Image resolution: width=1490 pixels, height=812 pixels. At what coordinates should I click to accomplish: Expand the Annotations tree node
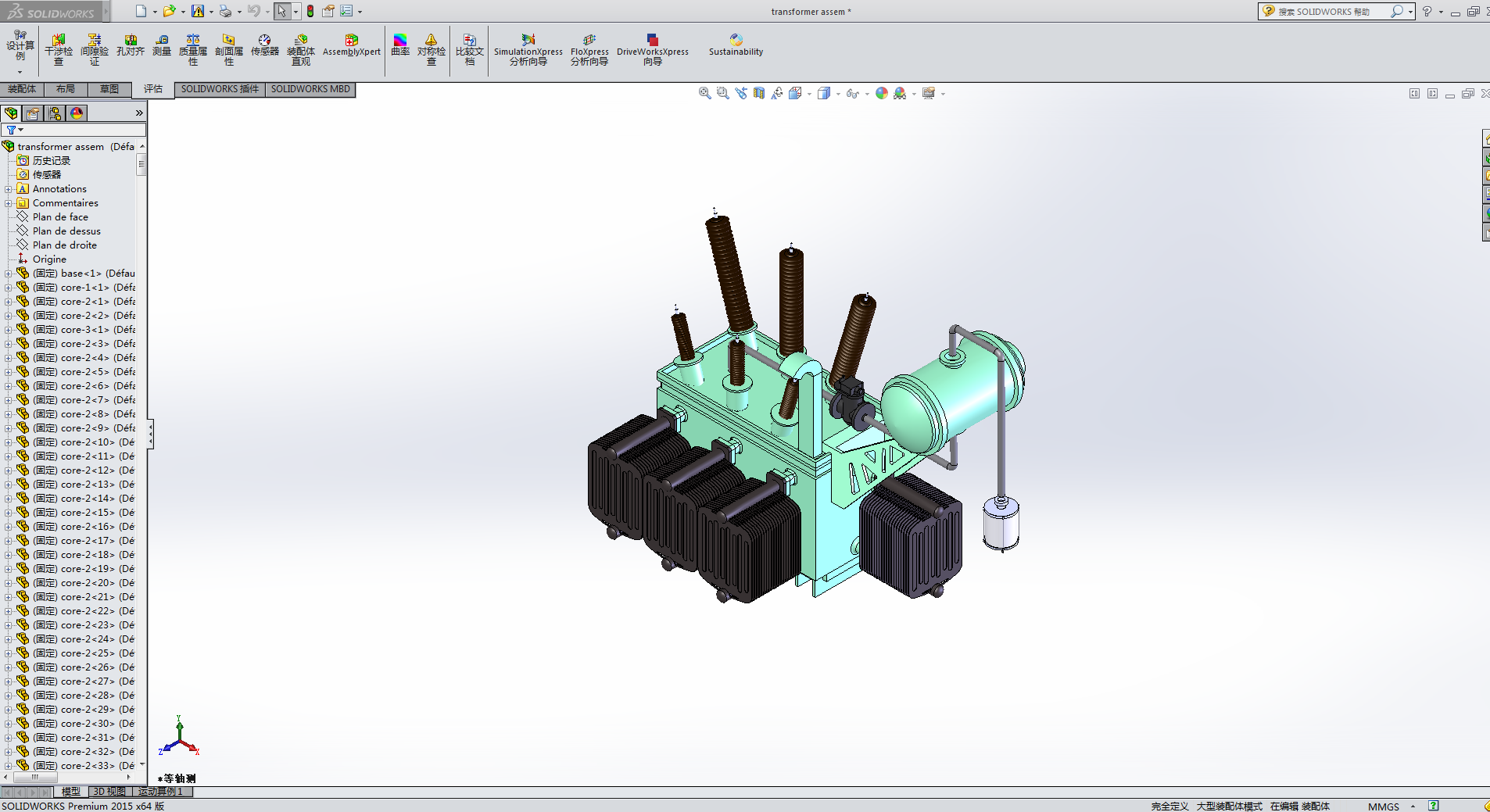[9, 189]
